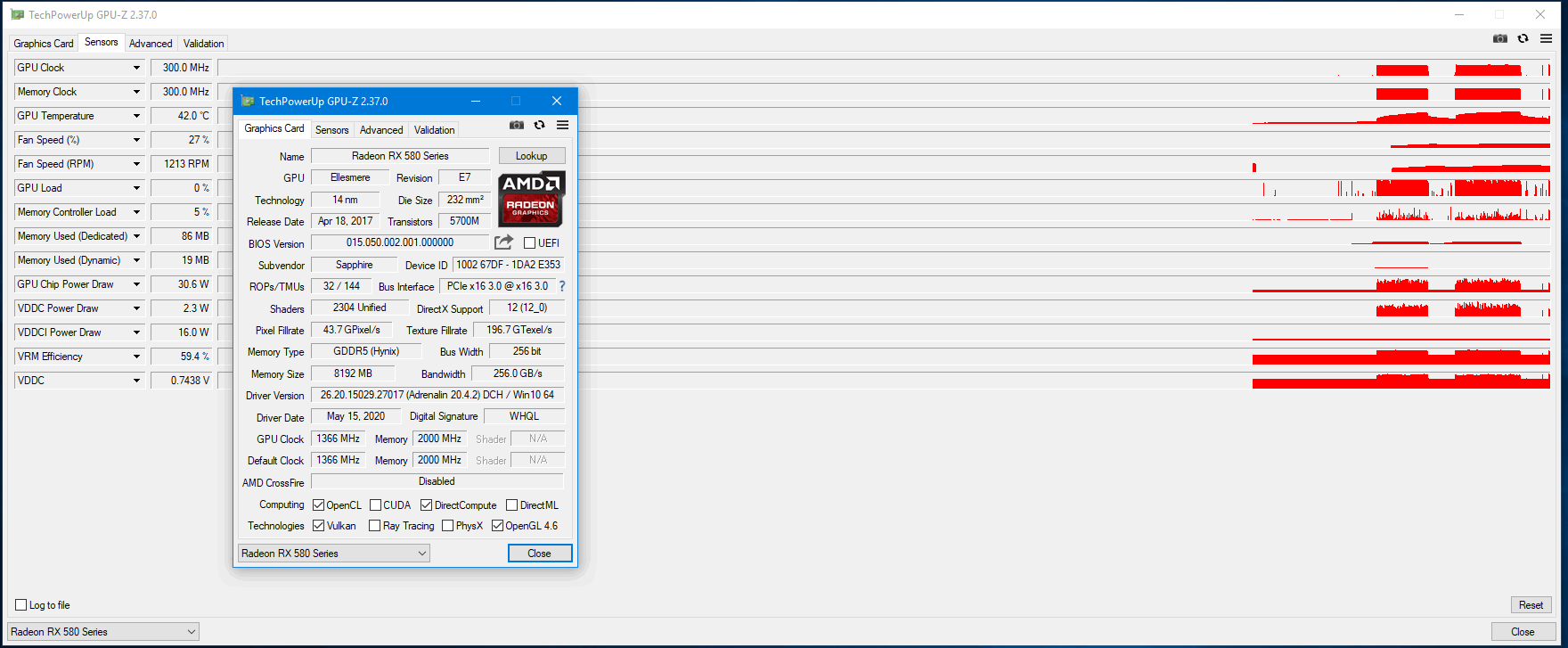The height and width of the screenshot is (648, 1568).
Task: Click refresh icon in Graphics Card window
Action: (x=539, y=125)
